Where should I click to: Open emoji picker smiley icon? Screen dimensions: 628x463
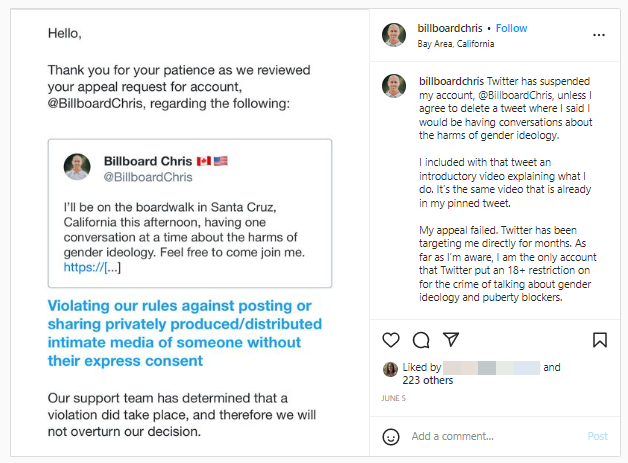pos(392,436)
